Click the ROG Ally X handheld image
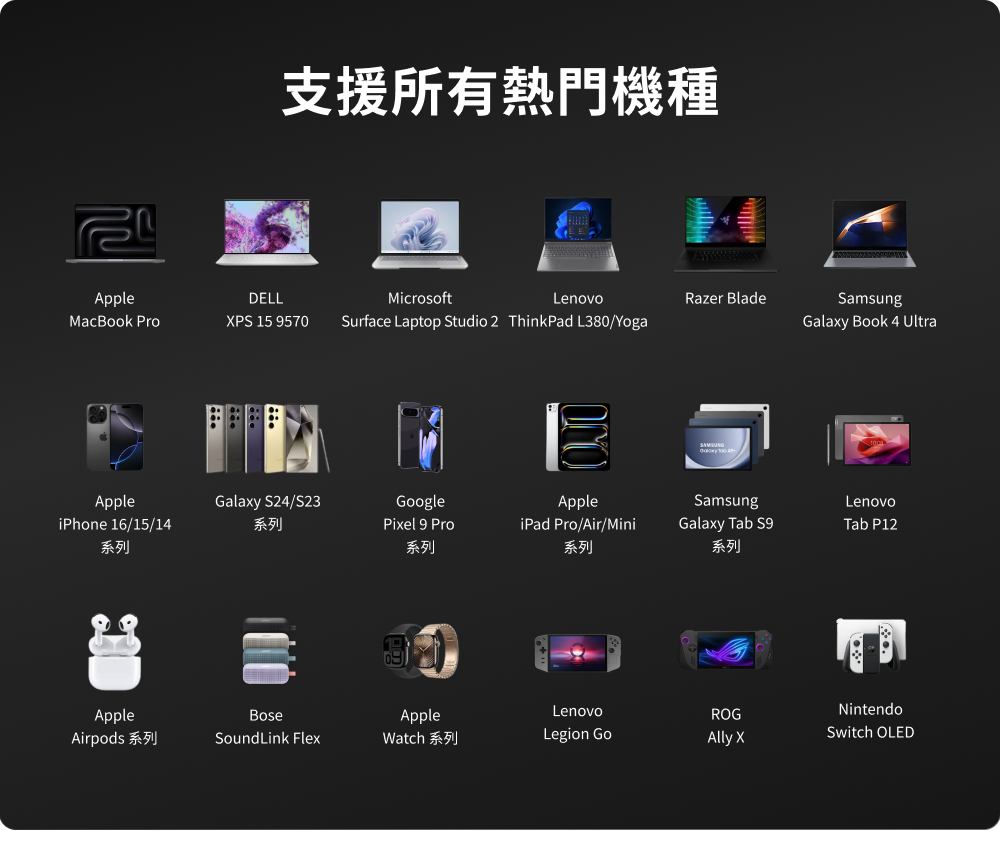 tap(726, 650)
